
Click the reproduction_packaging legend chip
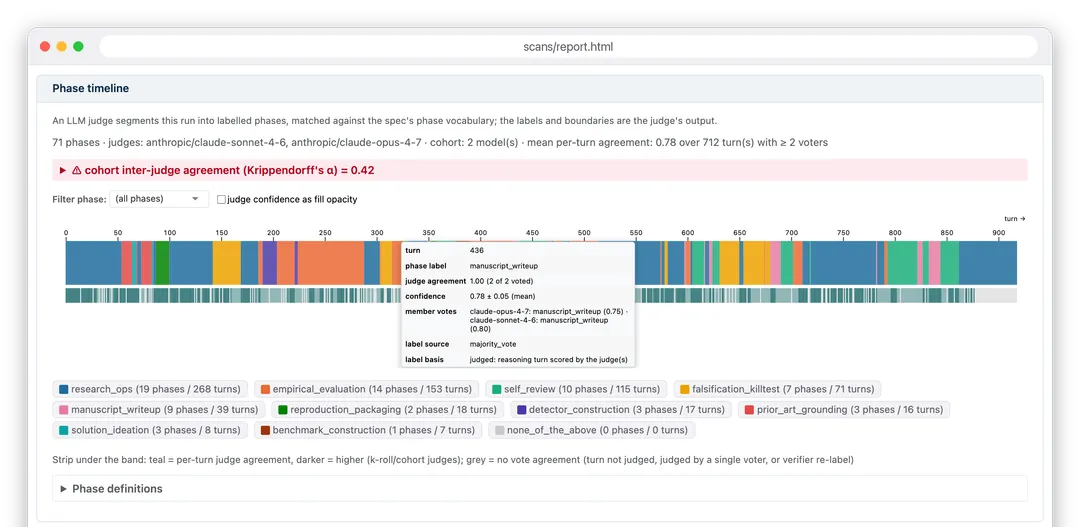pos(387,410)
